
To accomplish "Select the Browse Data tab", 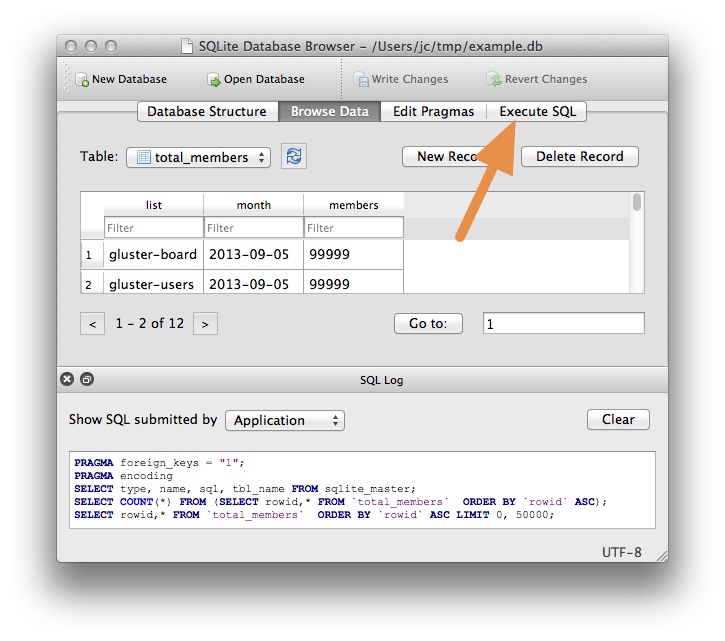I will click(x=329, y=111).
